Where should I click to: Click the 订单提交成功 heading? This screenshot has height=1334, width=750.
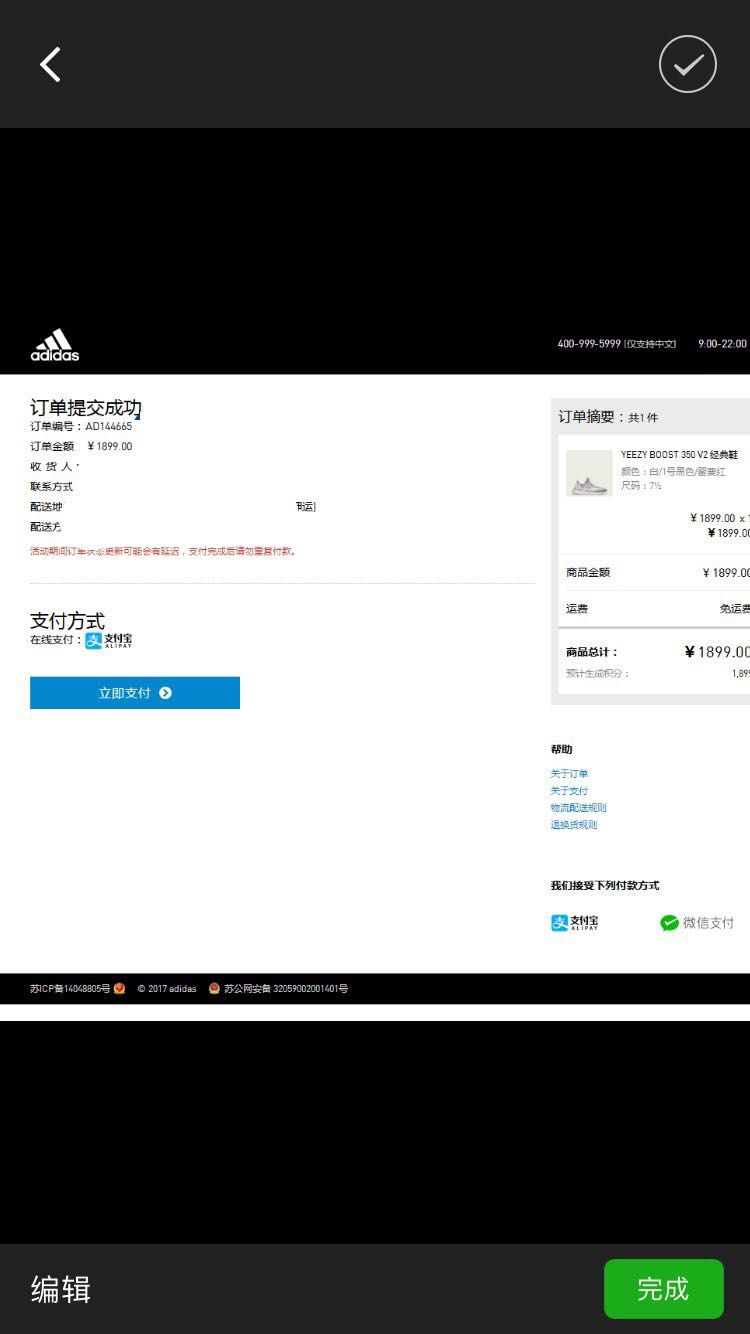86,408
